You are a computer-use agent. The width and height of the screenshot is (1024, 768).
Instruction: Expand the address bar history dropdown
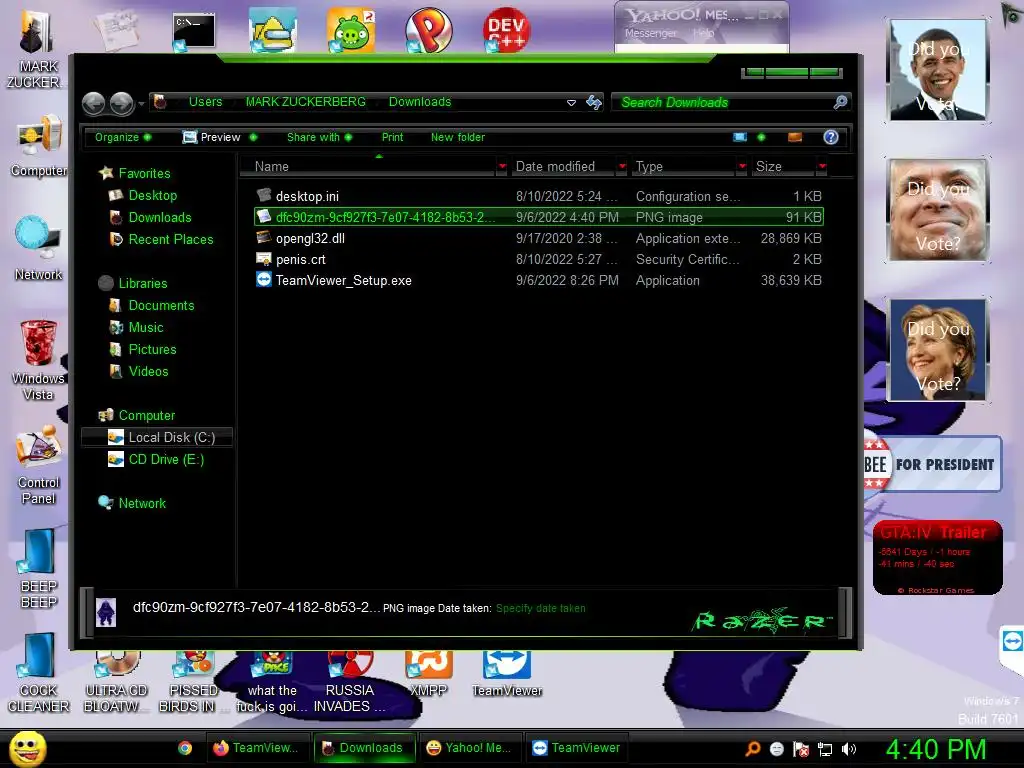(571, 103)
